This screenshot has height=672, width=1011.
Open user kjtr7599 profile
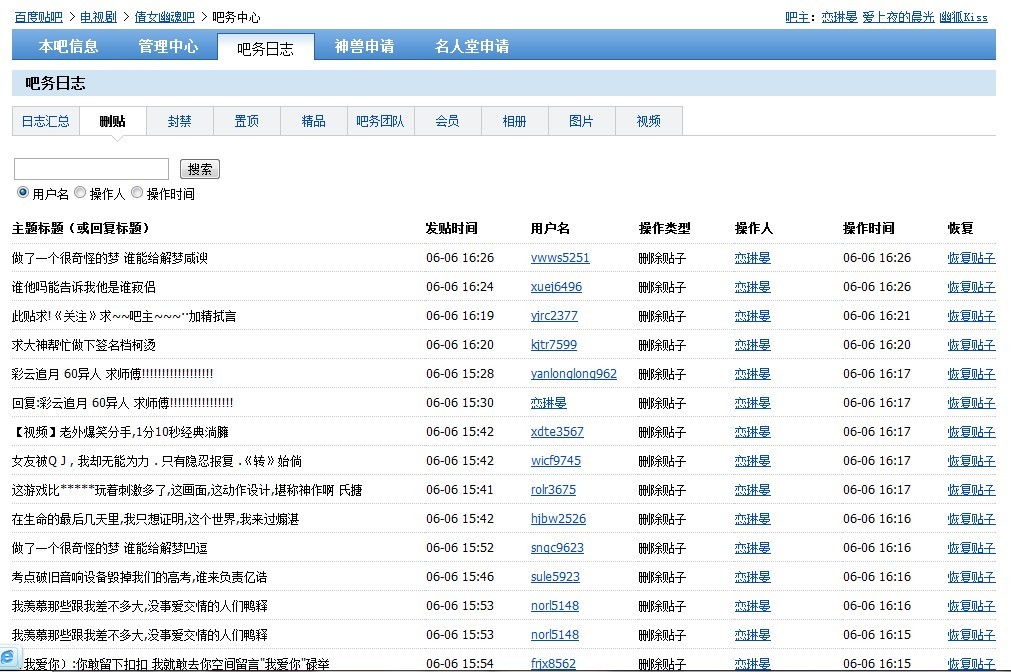coord(554,345)
